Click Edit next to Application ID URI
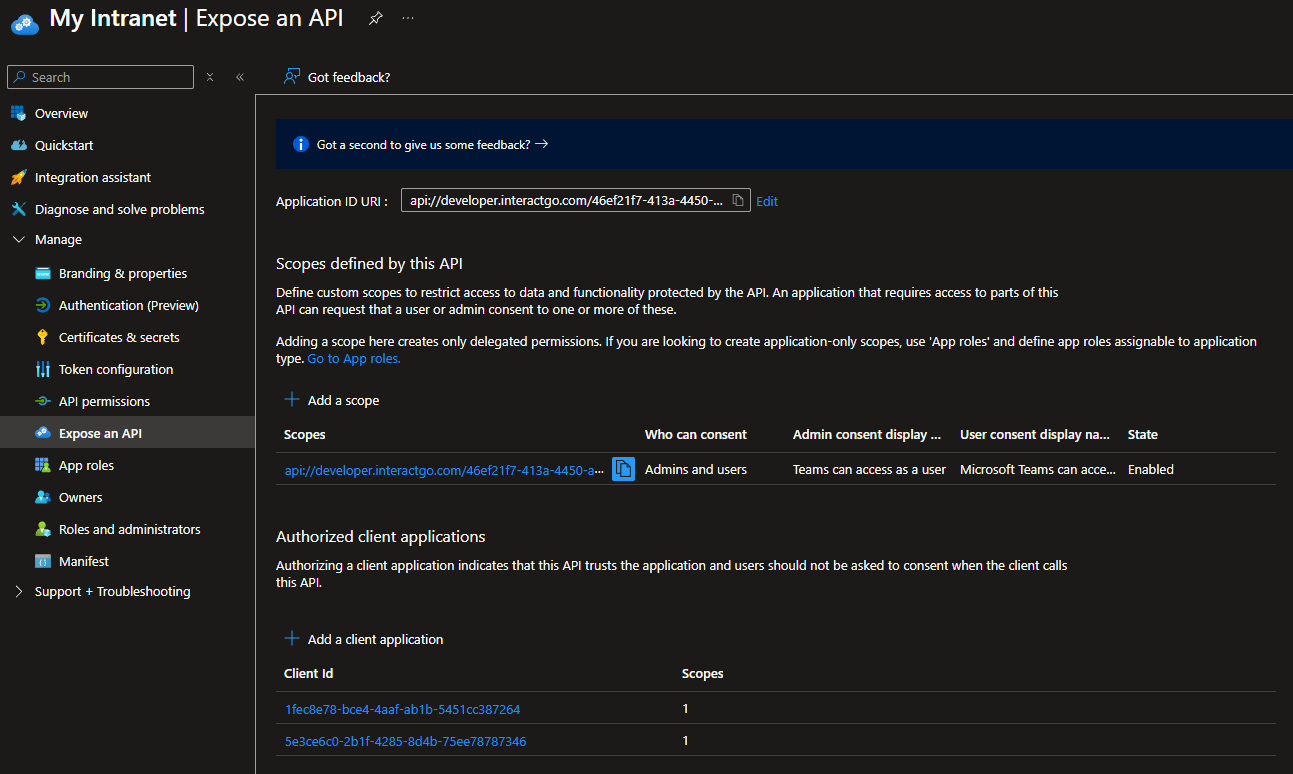The height and width of the screenshot is (774, 1293). coord(767,201)
